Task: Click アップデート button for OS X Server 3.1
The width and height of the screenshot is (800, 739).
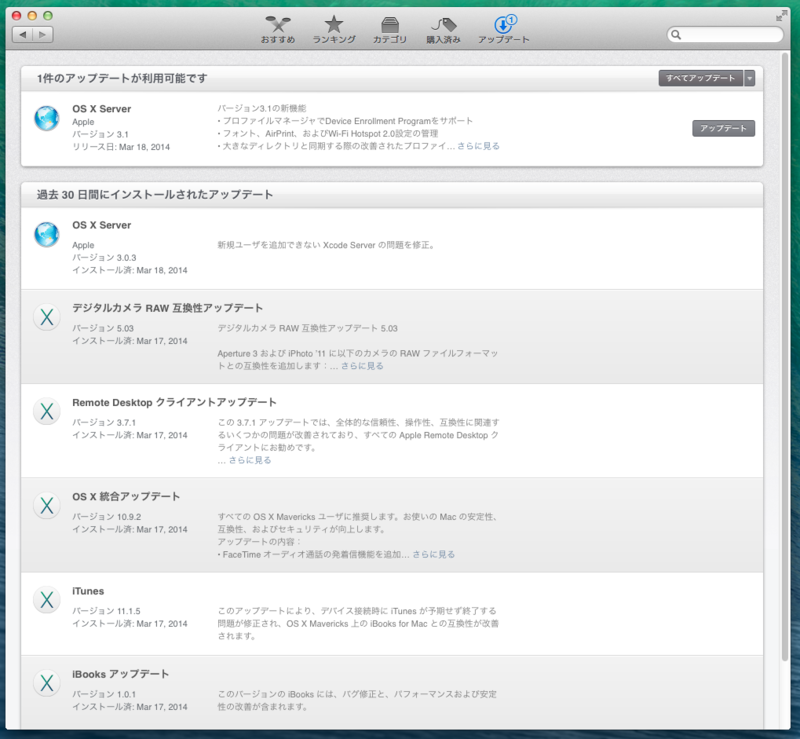Action: point(723,128)
